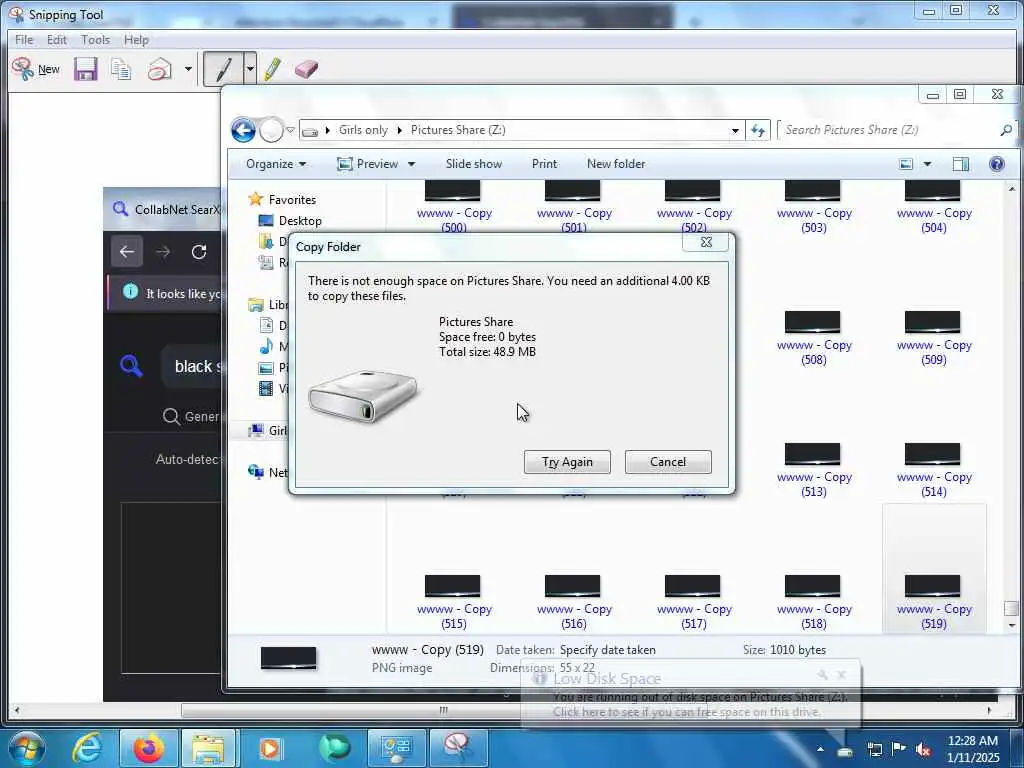Open Pen options dropdown arrow
Viewport: 1024px width, 768px height.
coord(249,69)
